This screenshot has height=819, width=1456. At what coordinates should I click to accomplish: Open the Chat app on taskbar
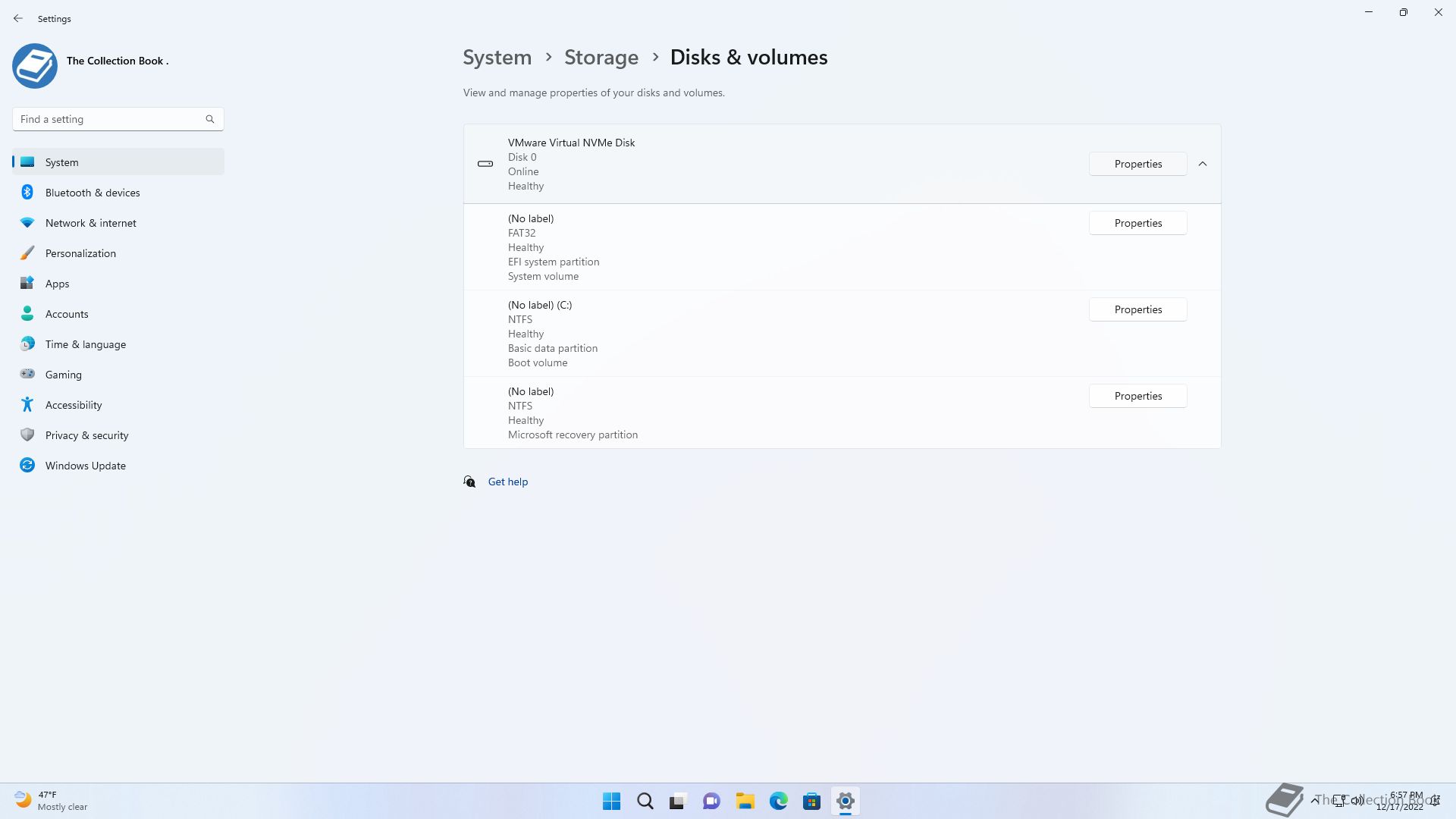point(711,801)
